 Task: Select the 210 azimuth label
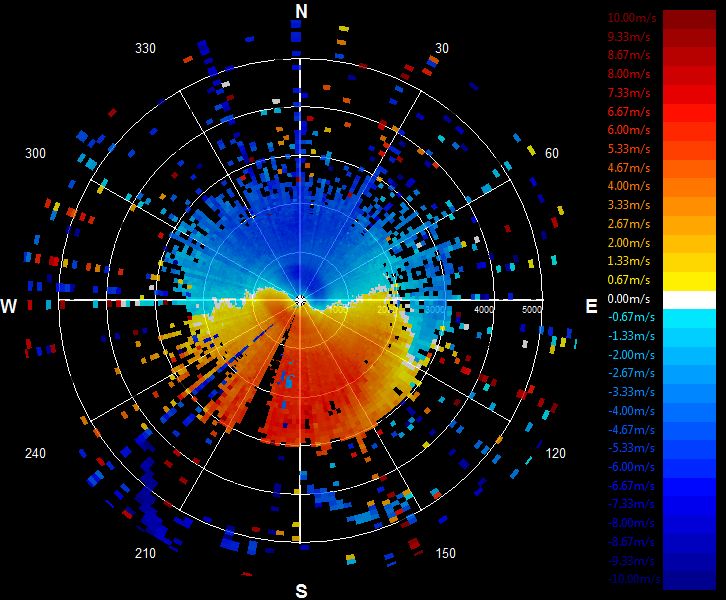coord(145,553)
